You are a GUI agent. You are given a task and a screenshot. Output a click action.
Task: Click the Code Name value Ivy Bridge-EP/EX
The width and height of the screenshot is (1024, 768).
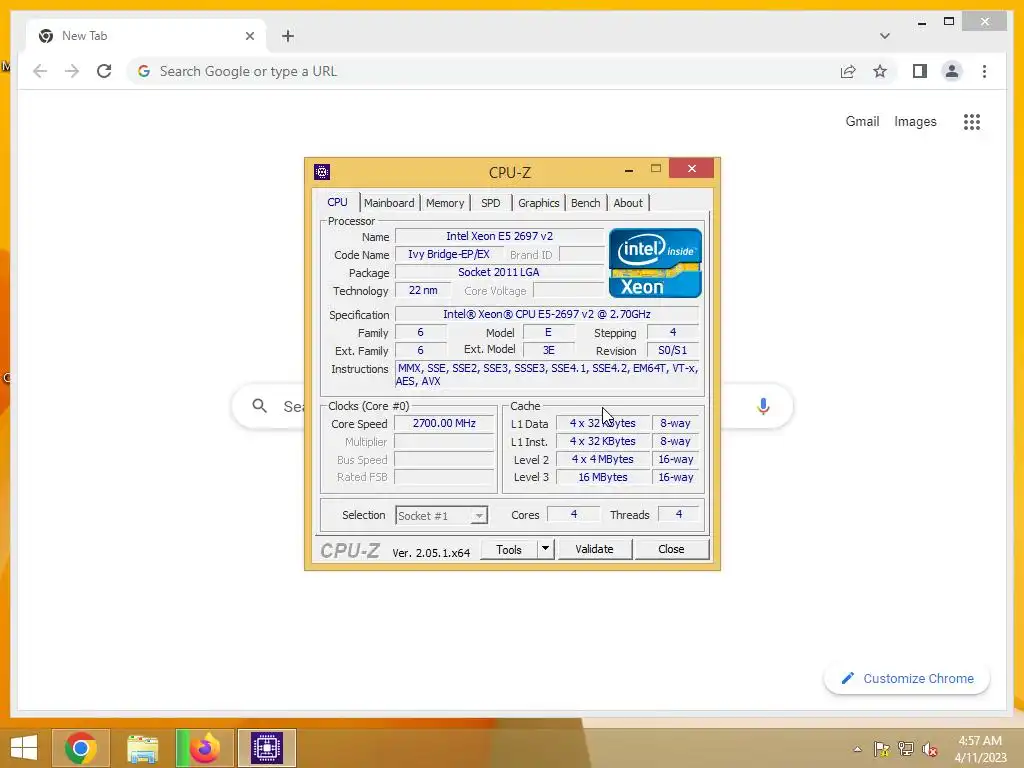449,254
